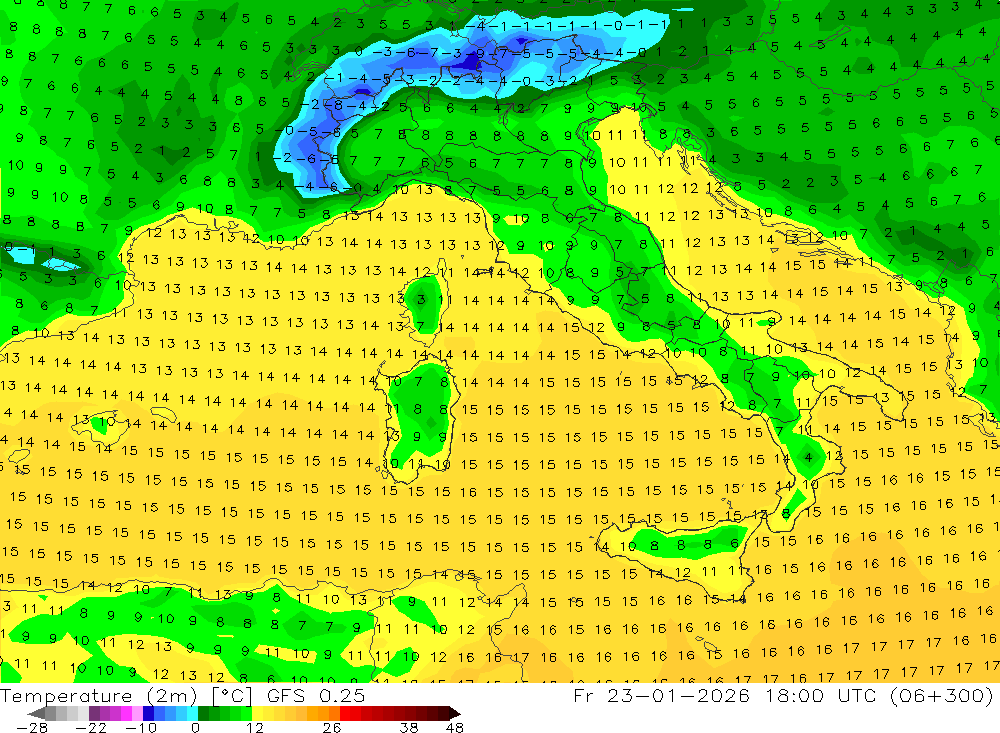Image resolution: width=1000 pixels, height=733 pixels.
Task: Select the dark navy blue legend swatch
Action: point(148,713)
